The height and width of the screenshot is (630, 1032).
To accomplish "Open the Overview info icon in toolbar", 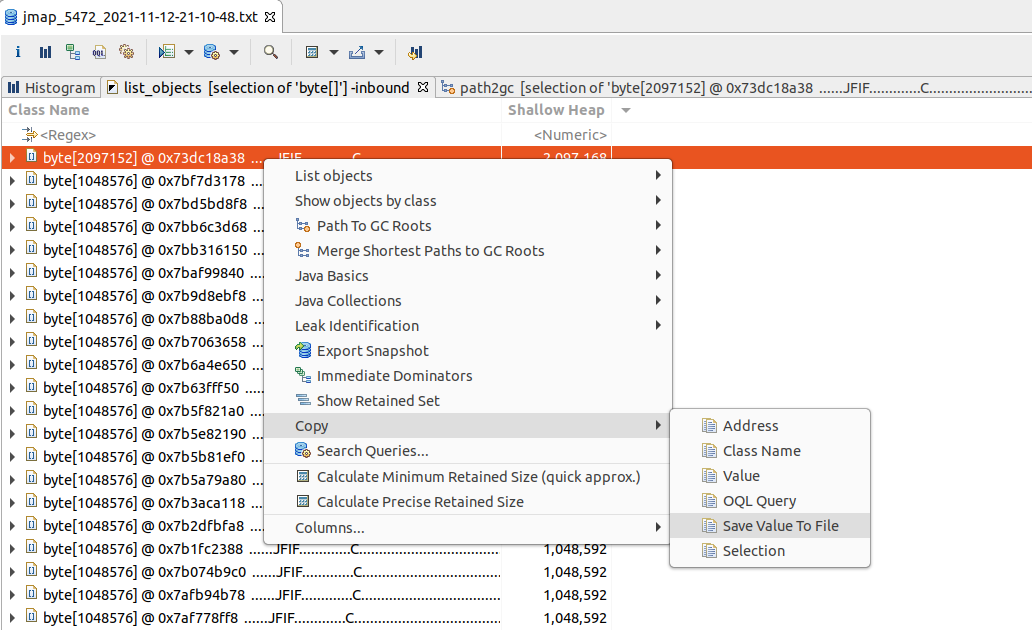I will pyautogui.click(x=18, y=52).
